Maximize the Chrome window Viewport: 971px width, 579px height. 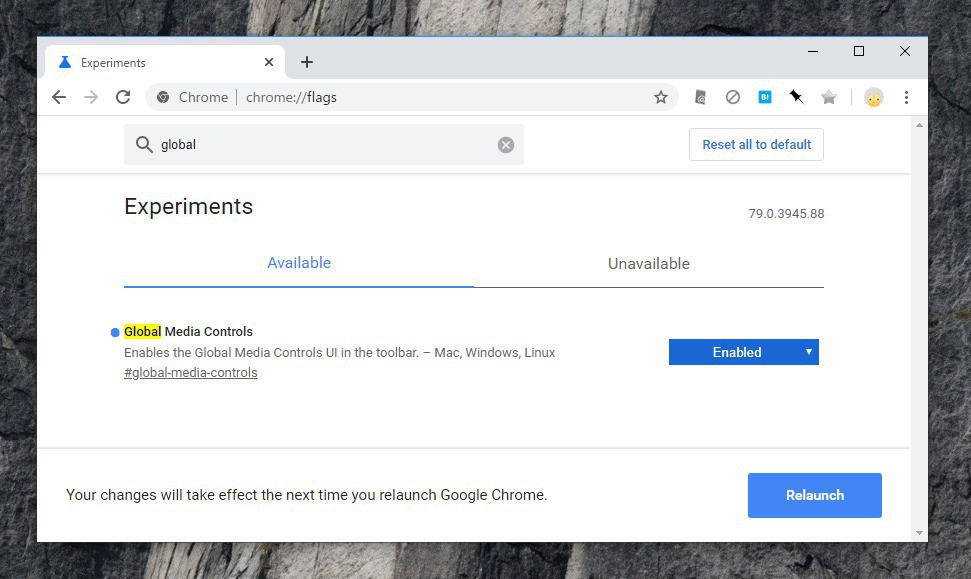[859, 51]
